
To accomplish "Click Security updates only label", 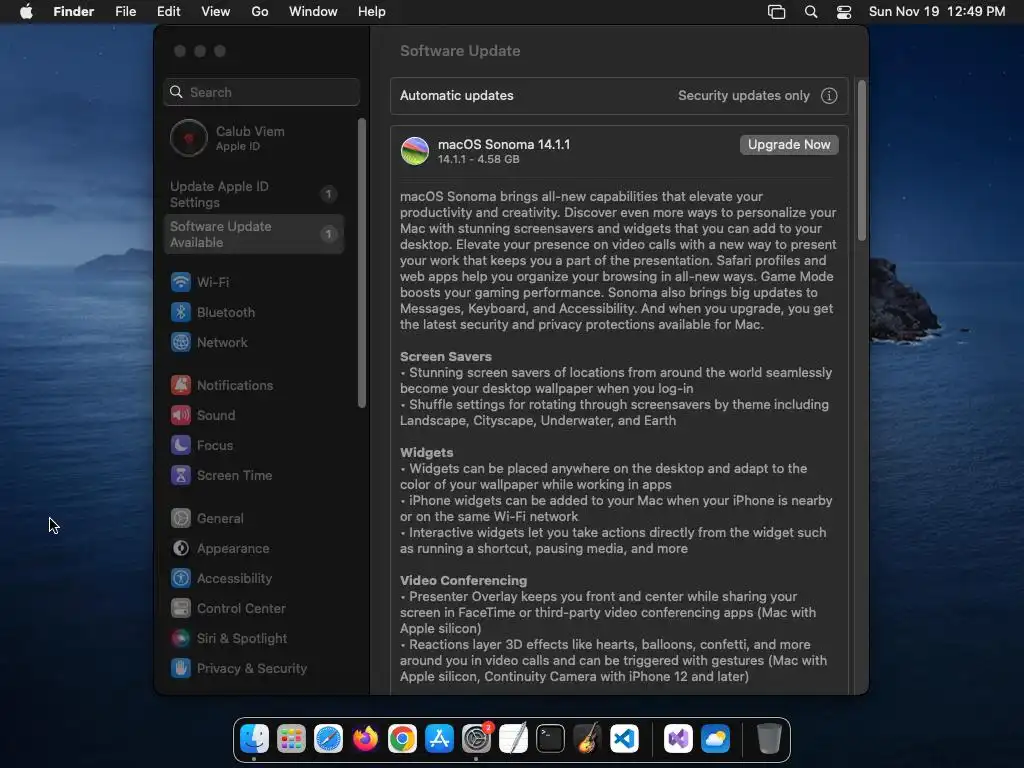I will point(744,96).
